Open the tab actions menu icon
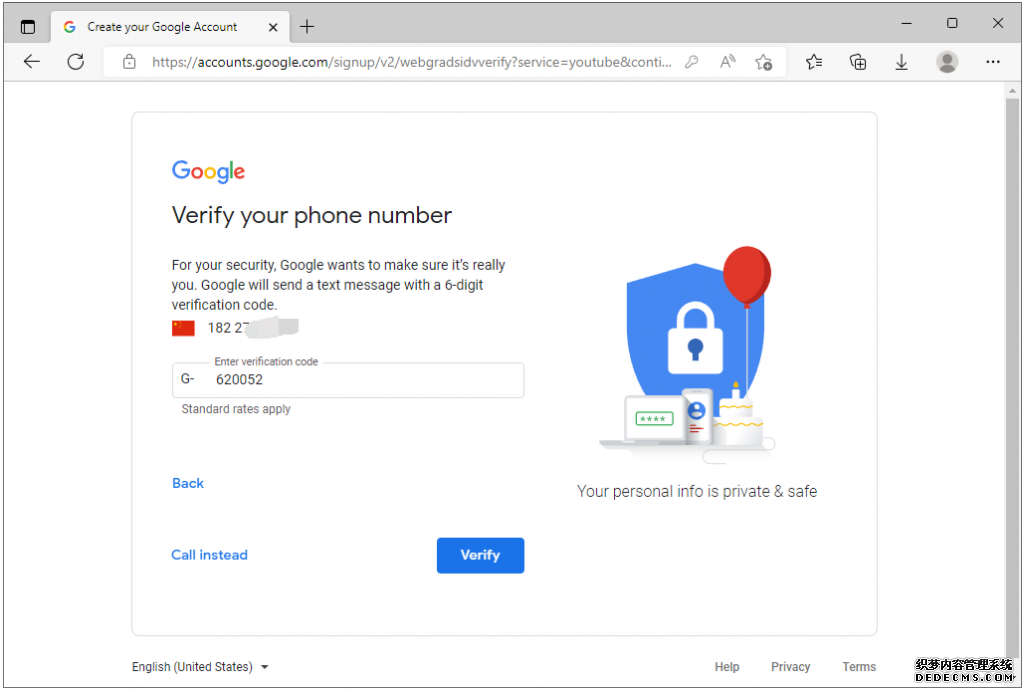This screenshot has height=692, width=1024. (27, 27)
